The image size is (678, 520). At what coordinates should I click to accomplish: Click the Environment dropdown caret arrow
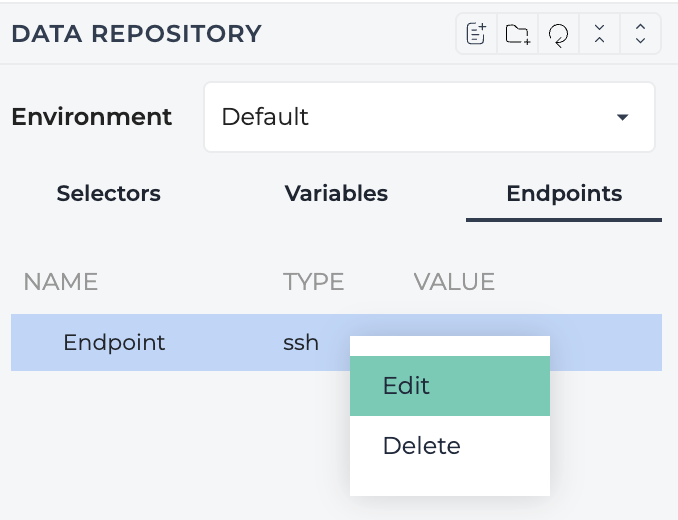click(622, 117)
